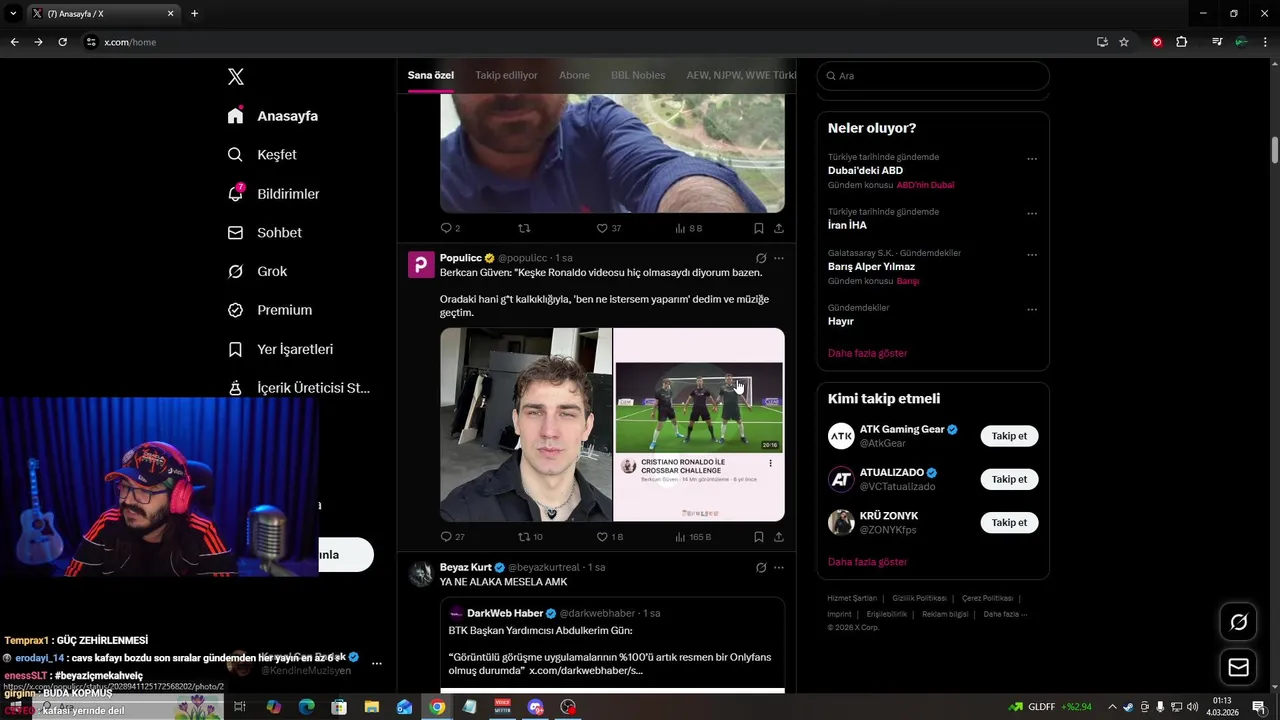Grok icon on Populicc post header
The width and height of the screenshot is (1280, 720).
point(761,258)
